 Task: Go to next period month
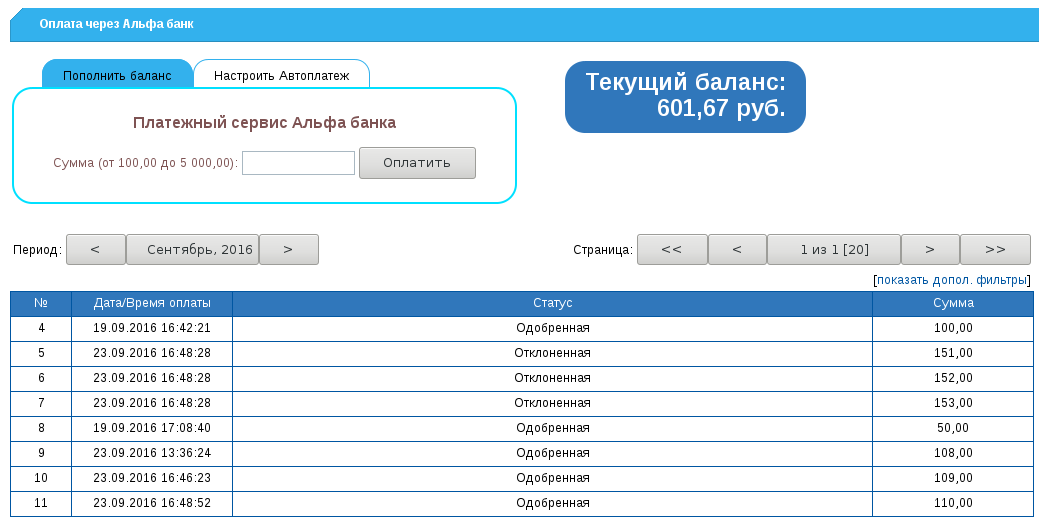pos(288,250)
